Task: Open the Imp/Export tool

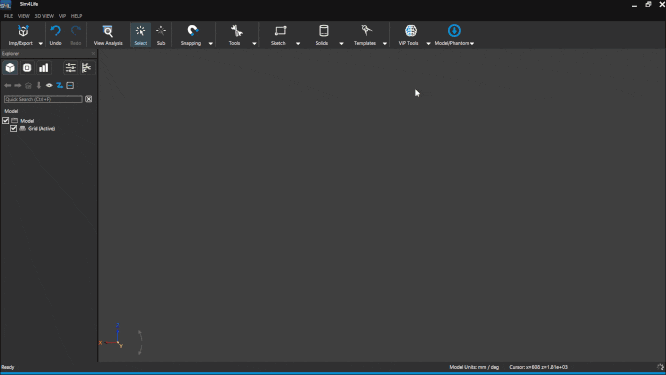Action: coord(20,35)
